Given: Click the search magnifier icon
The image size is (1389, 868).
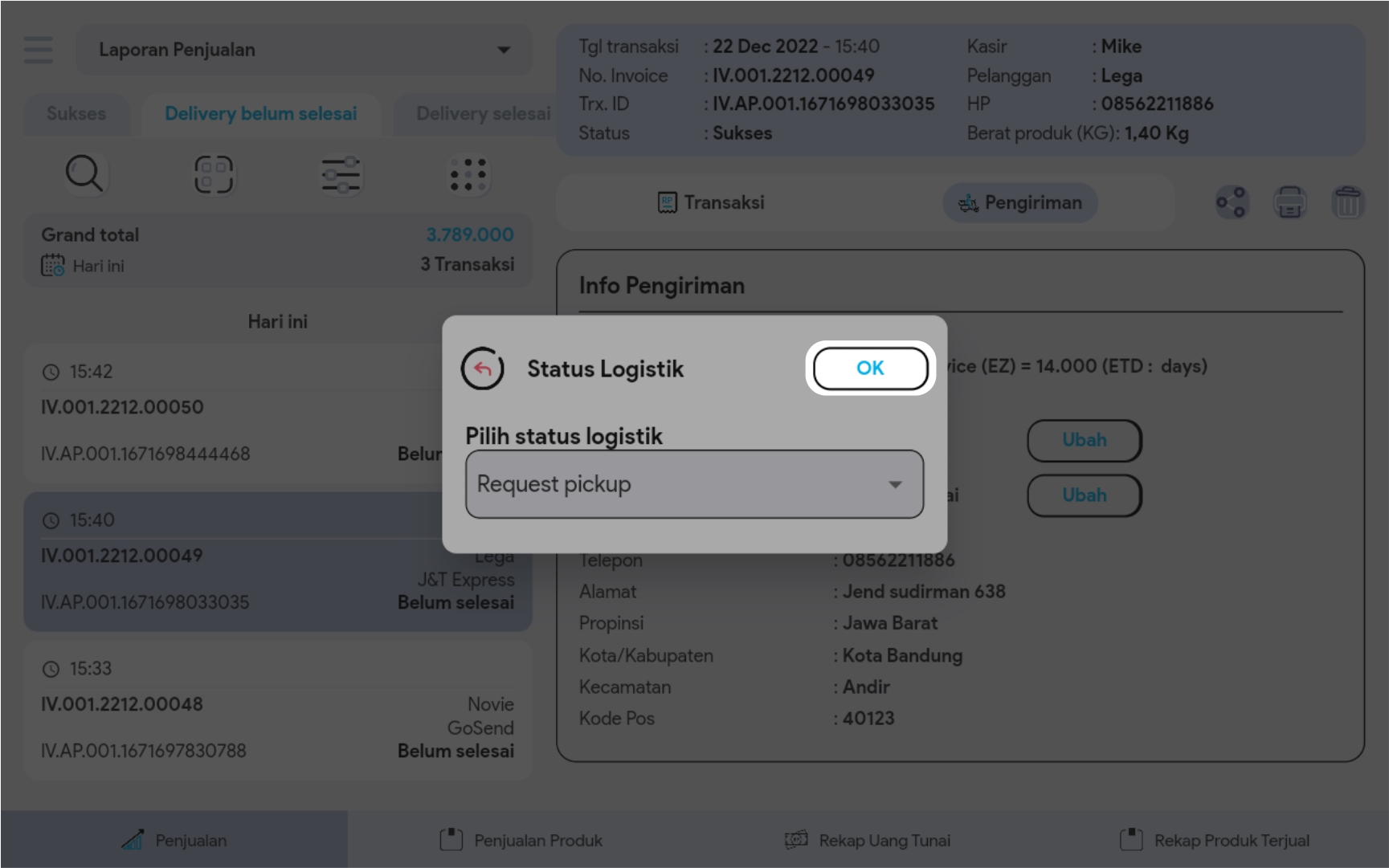Looking at the screenshot, I should (84, 174).
